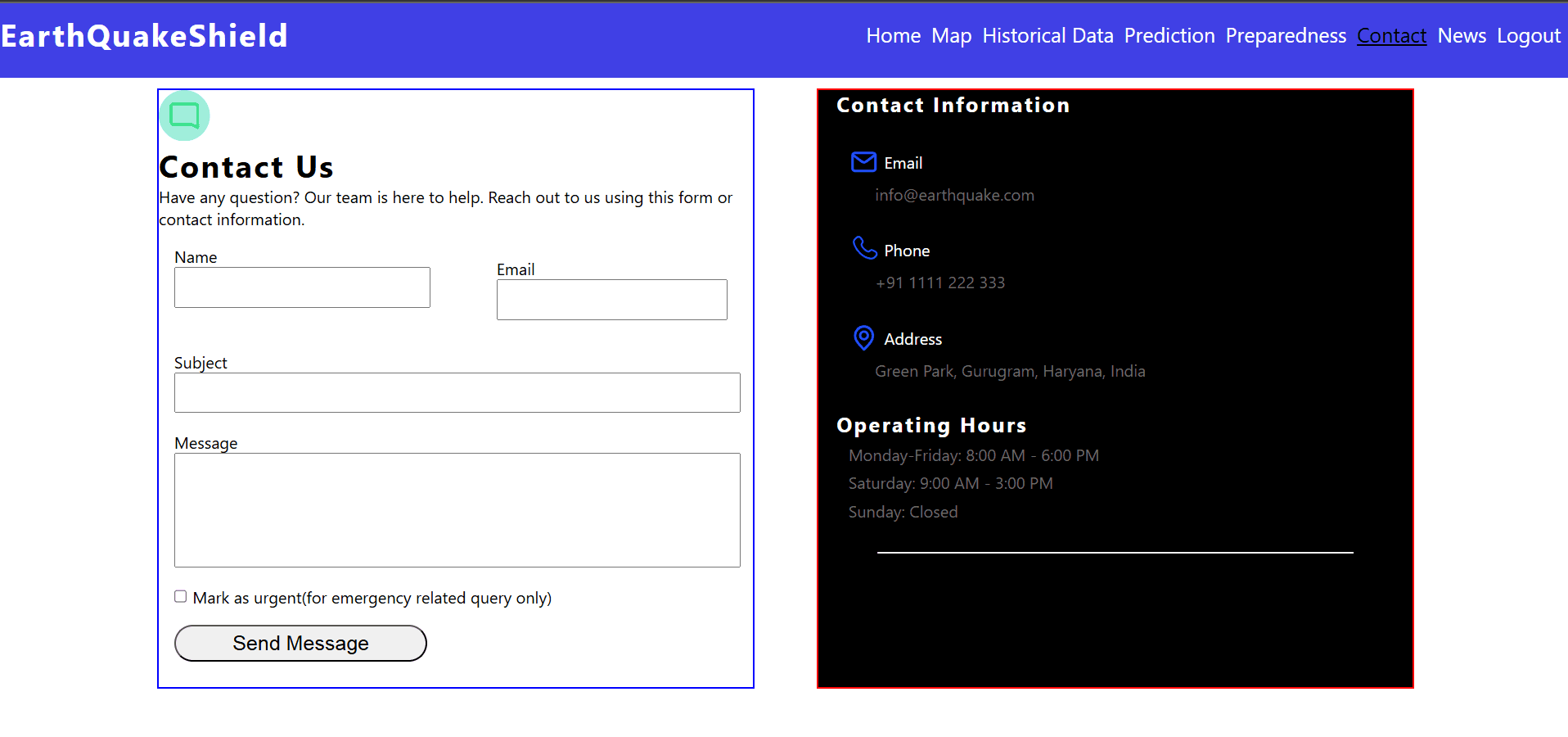Click the address location pin icon
Viewport: 1568px width, 737px height.
pyautogui.click(x=863, y=337)
